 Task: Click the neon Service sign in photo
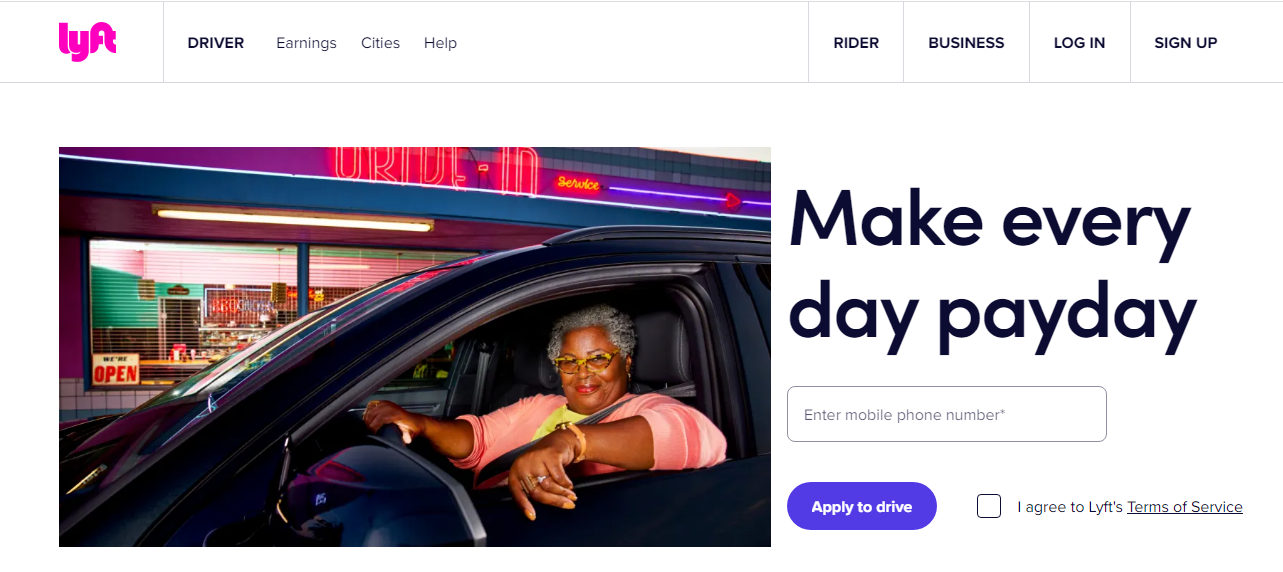(578, 183)
